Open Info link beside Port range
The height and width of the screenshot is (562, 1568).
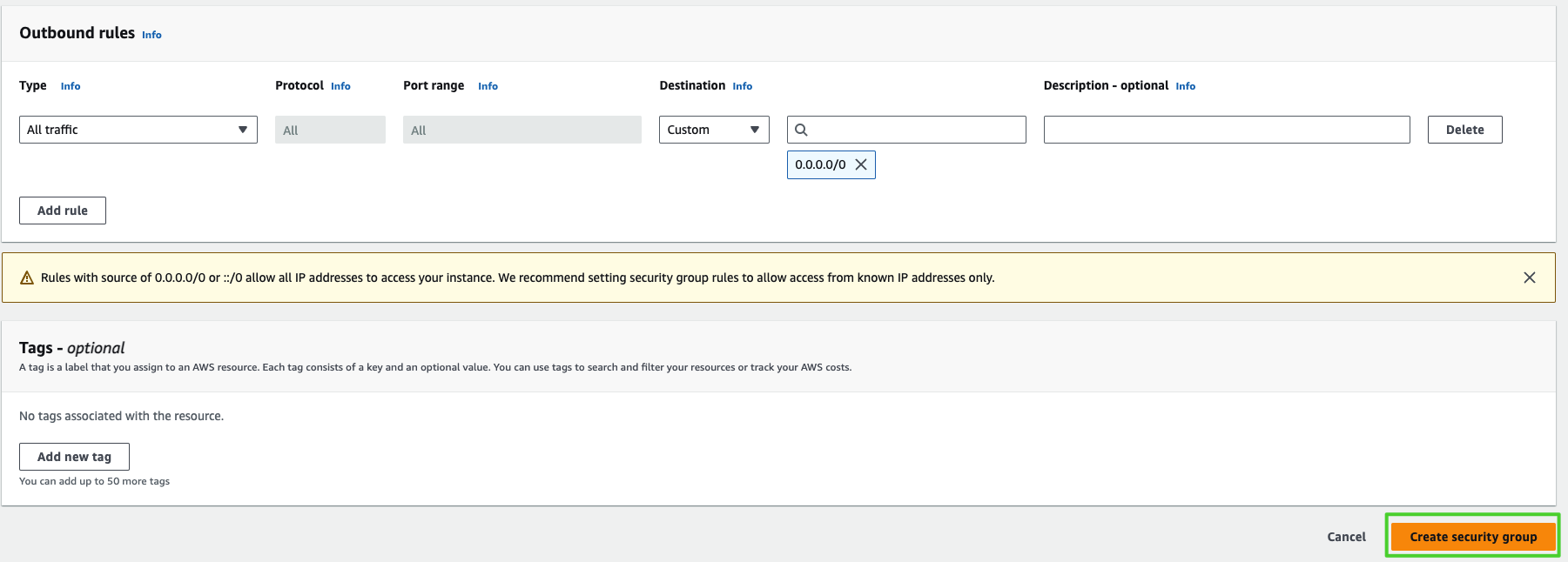click(488, 86)
